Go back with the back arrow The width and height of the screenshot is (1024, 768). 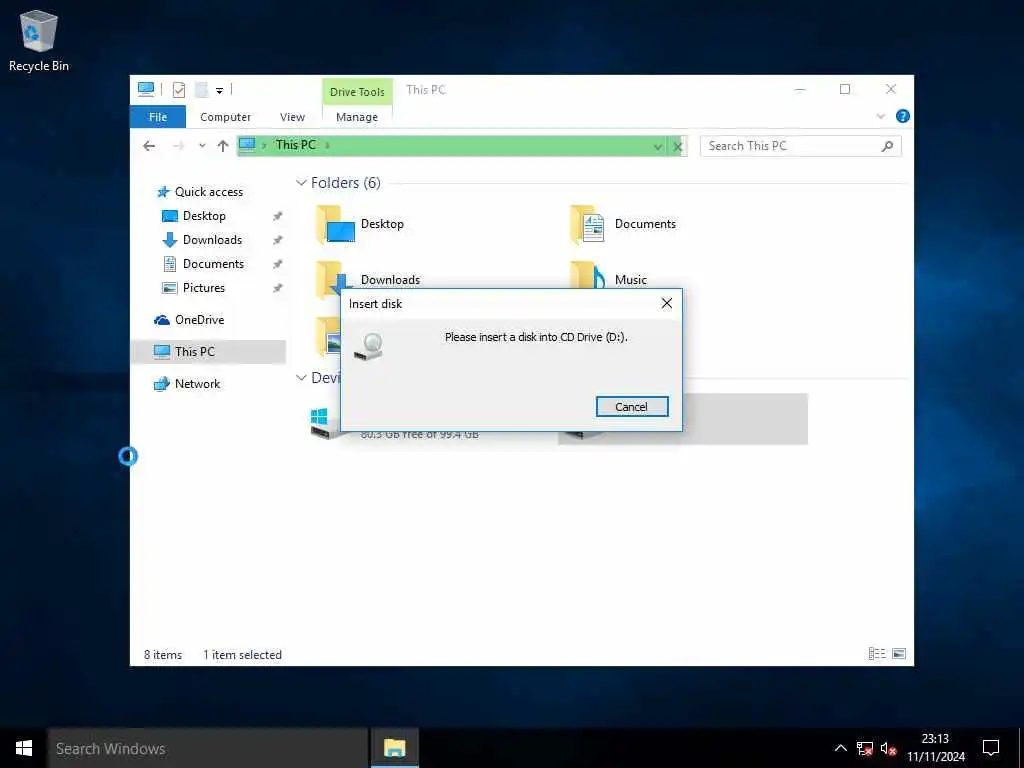click(x=149, y=146)
